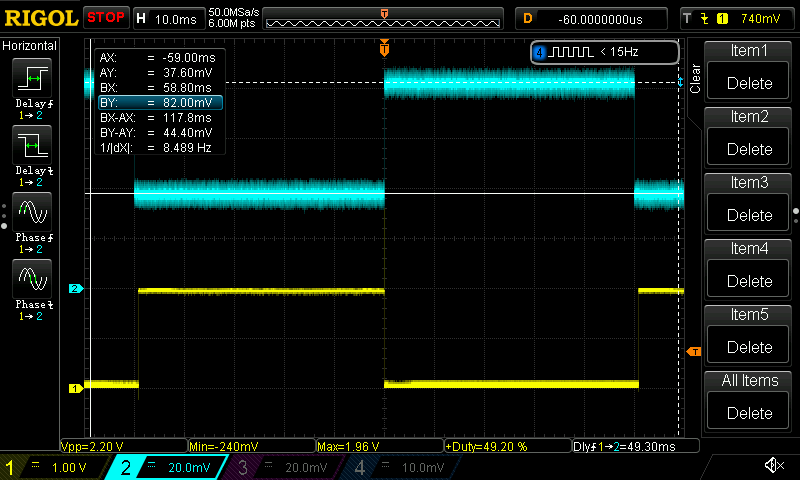Click the orange trigger position marker atop the grid
This screenshot has width=800, height=480.
[384, 48]
